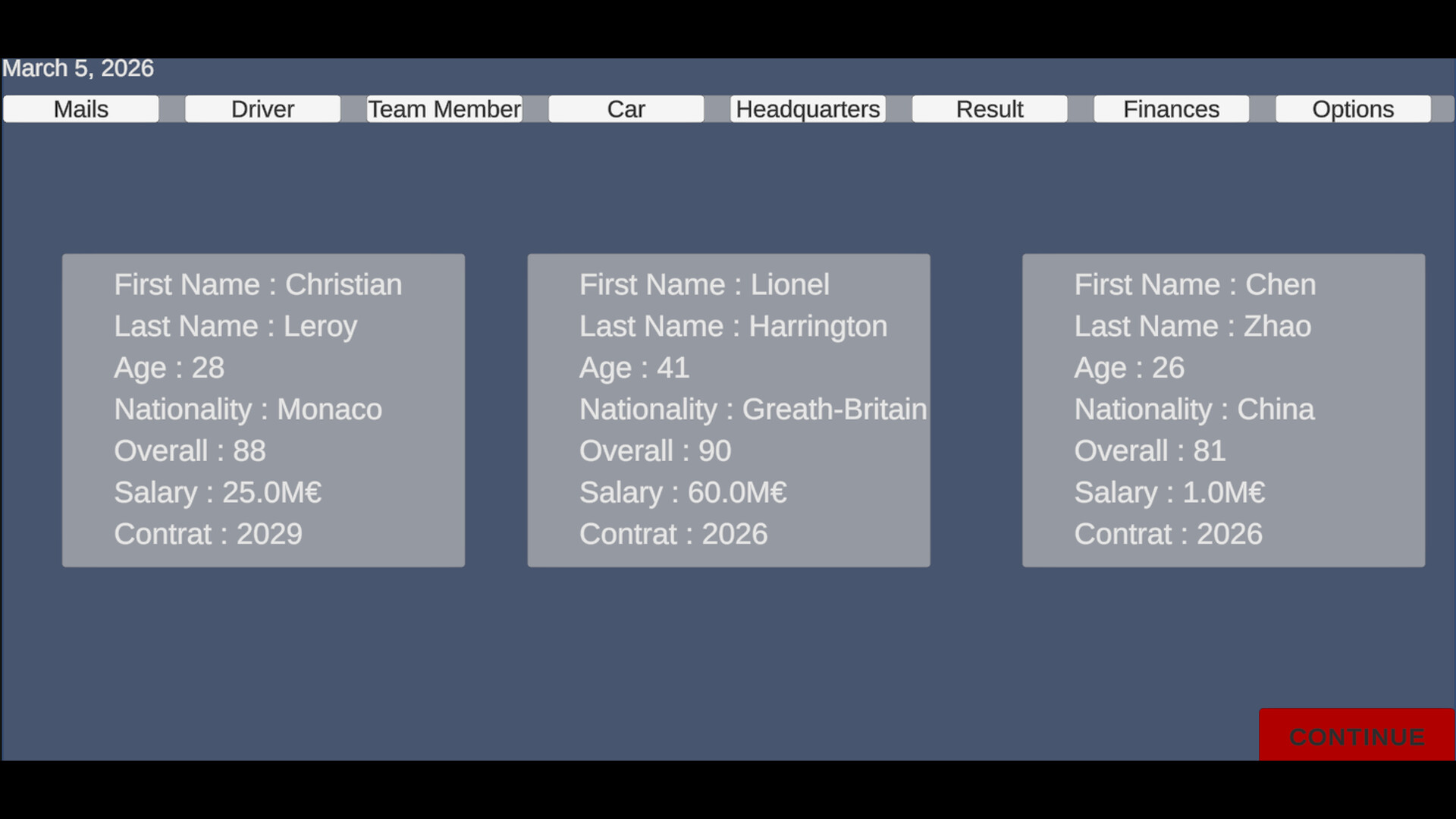The image size is (1456, 819).
Task: Click the March 5, 2026 date label
Action: tap(78, 68)
